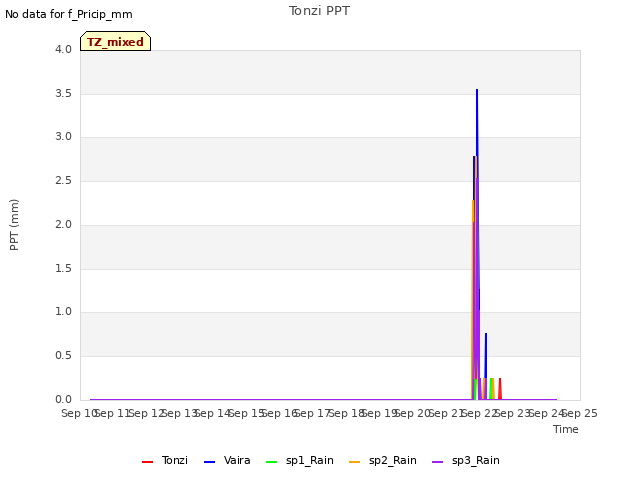
Task: Click the Vaira legend entry
Action: 227,460
